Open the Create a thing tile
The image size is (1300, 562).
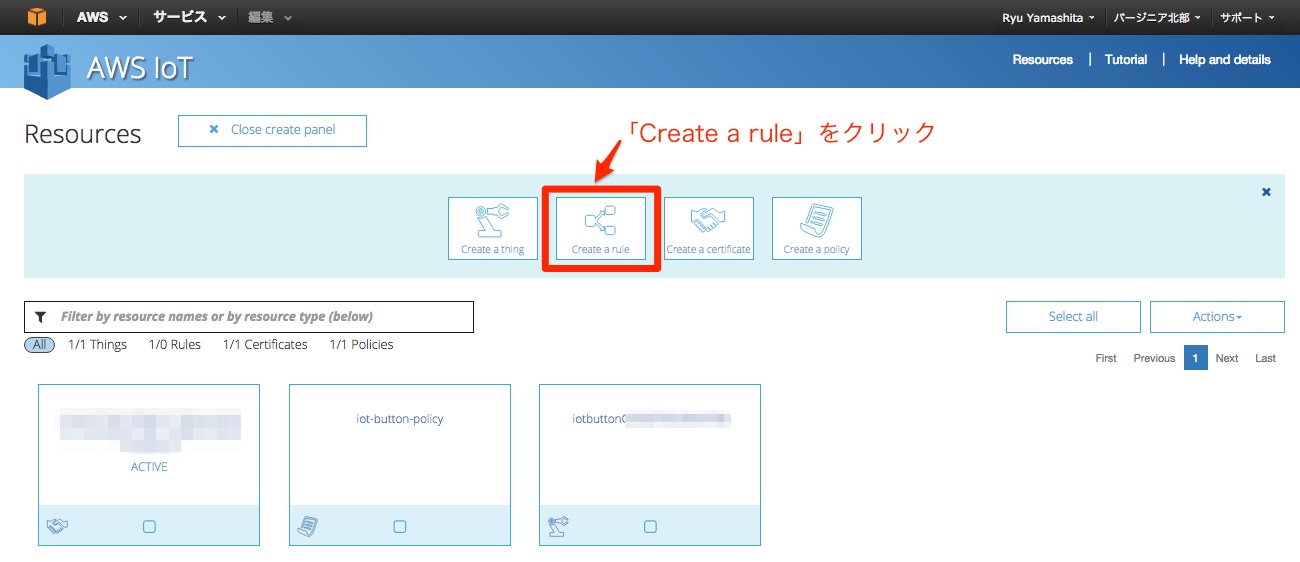[493, 228]
